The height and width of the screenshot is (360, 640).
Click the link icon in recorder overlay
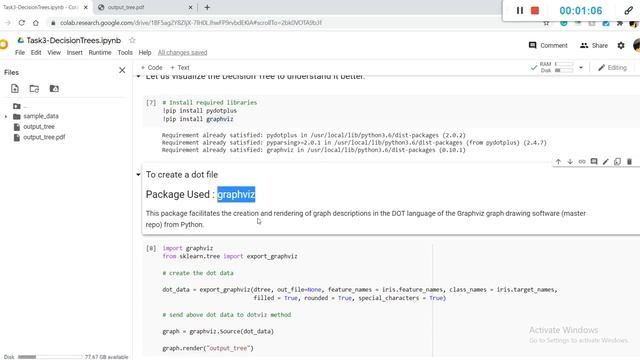coord(628,11)
